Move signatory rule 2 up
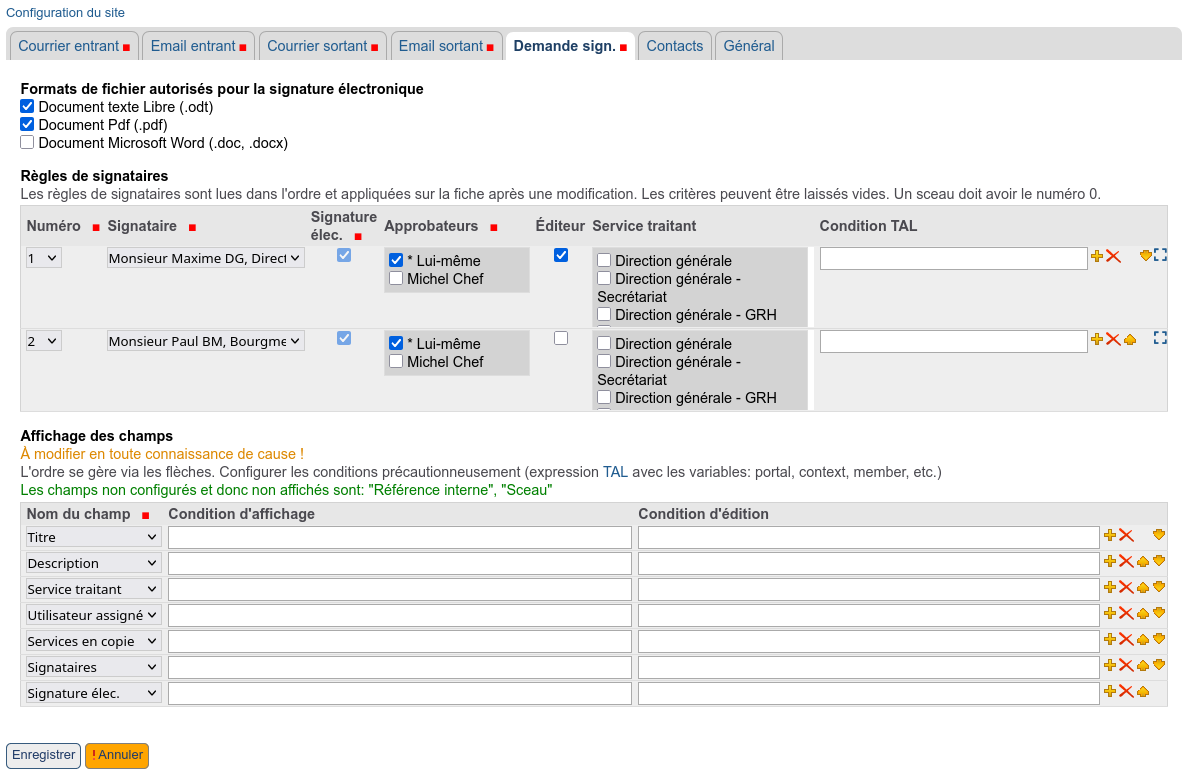1186x773 pixels. pyautogui.click(x=1130, y=340)
